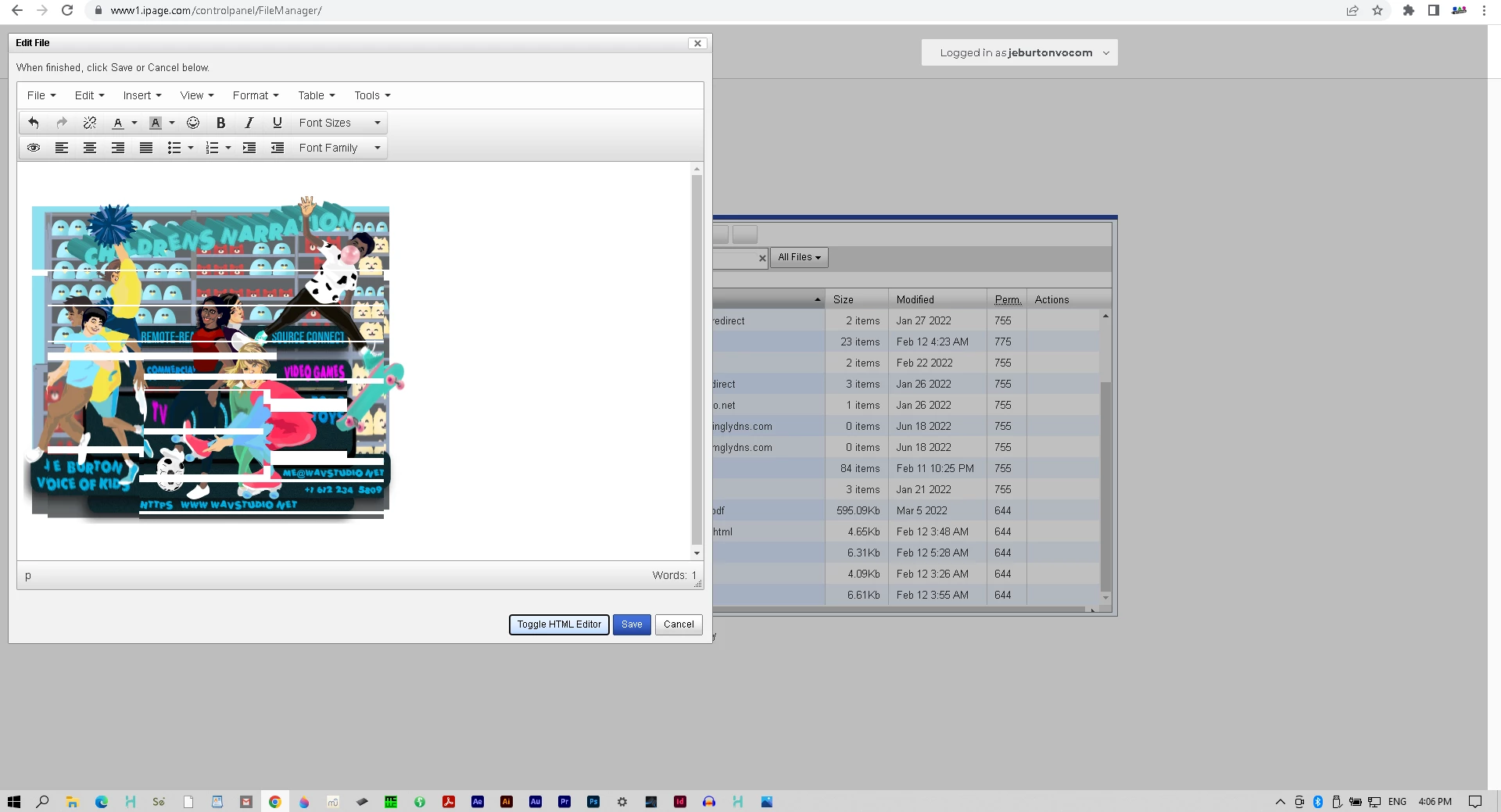
Task: Open the View menu
Action: pyautogui.click(x=197, y=95)
